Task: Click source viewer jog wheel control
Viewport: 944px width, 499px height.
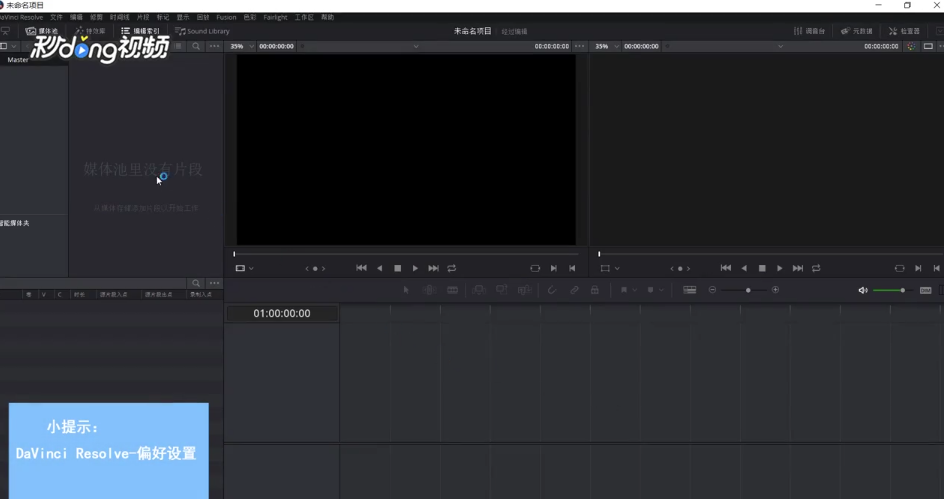Action: [x=315, y=268]
